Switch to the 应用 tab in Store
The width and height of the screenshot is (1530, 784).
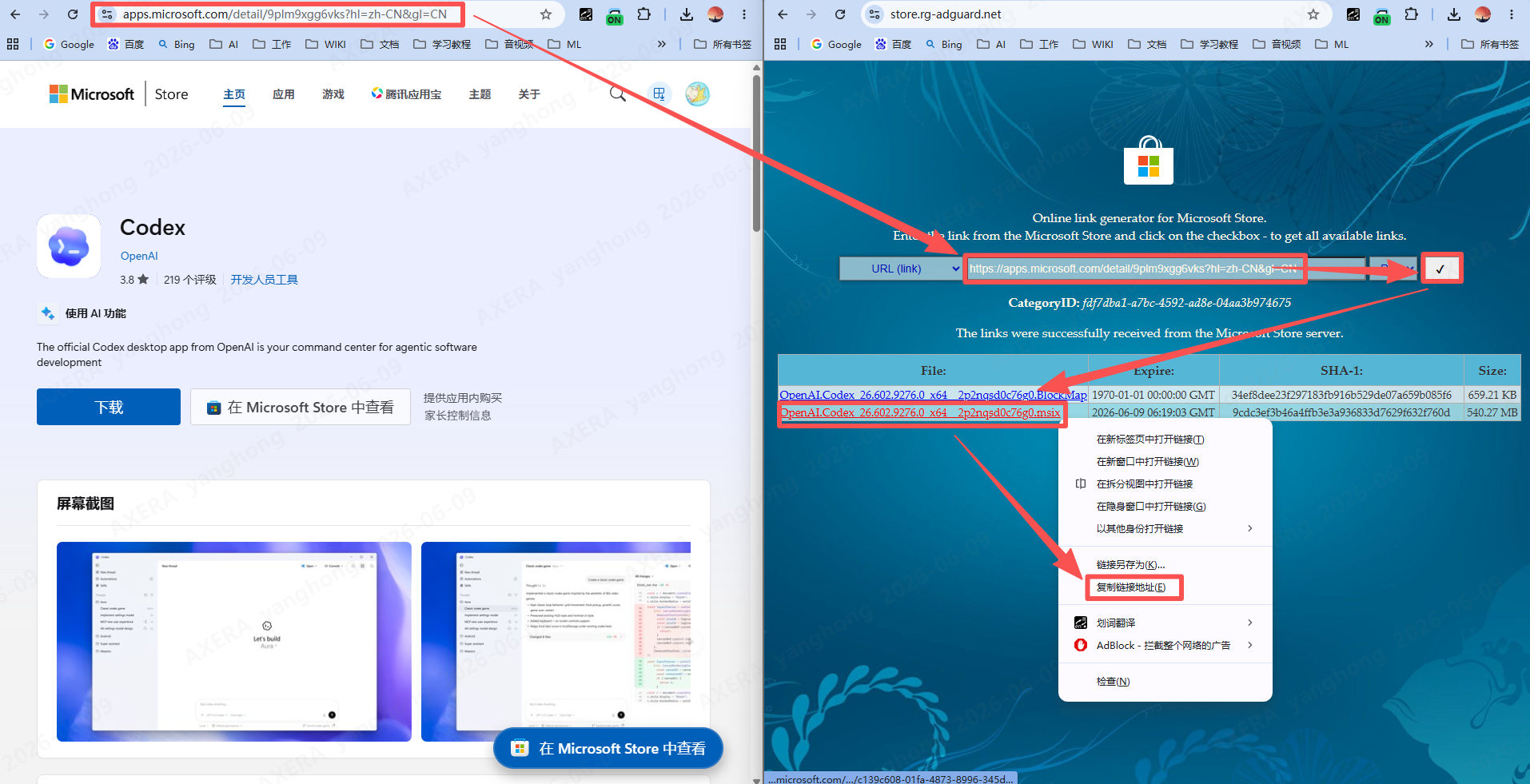point(283,94)
